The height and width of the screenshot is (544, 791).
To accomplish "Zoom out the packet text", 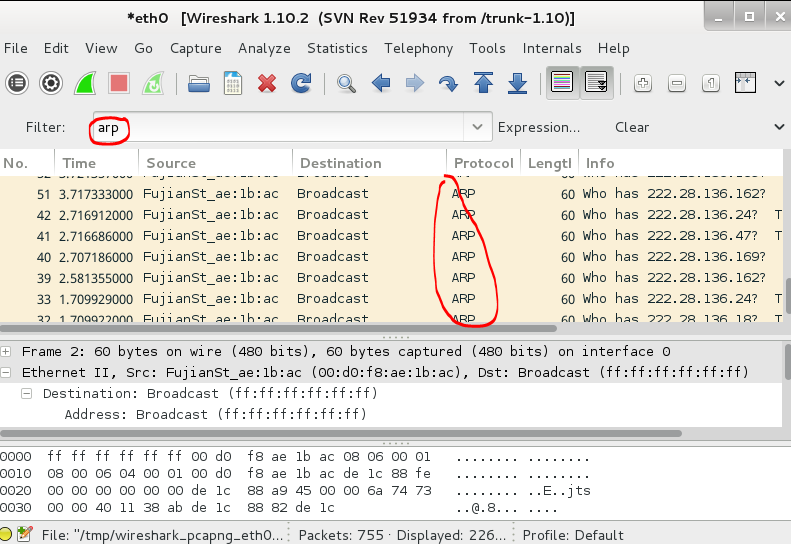I will (x=676, y=83).
